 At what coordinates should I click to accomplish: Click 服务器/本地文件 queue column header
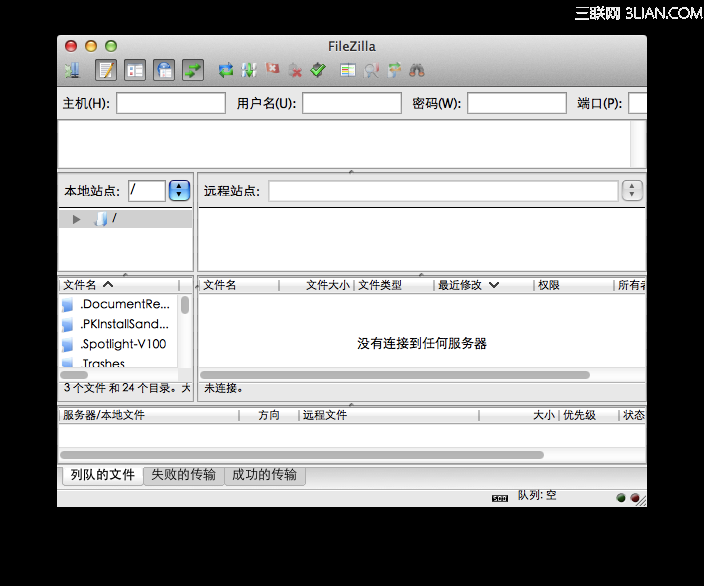pyautogui.click(x=148, y=415)
